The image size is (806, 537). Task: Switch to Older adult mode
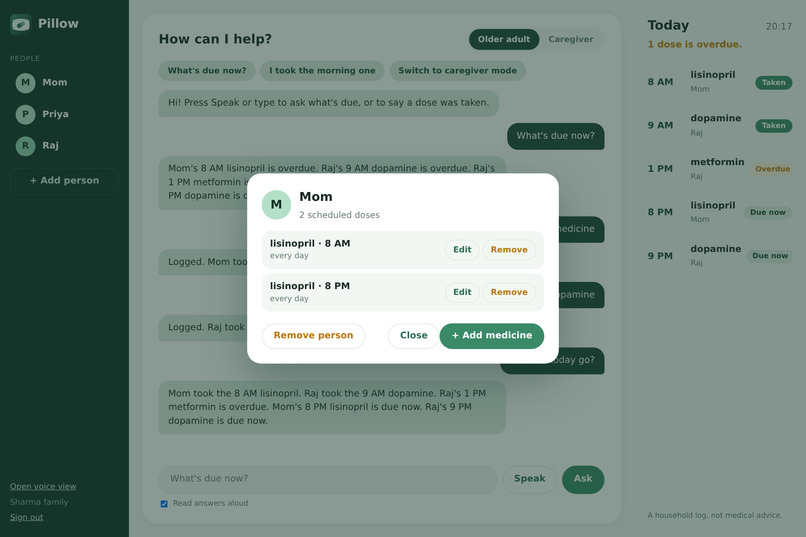(504, 39)
